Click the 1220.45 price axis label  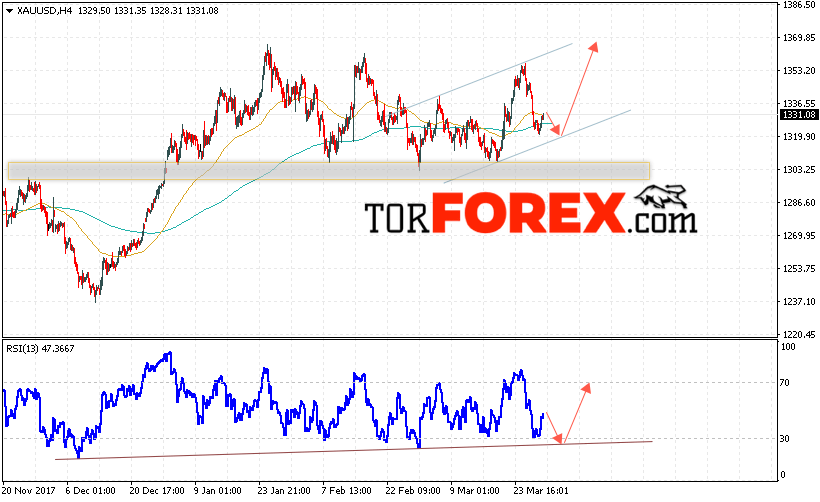[x=799, y=334]
